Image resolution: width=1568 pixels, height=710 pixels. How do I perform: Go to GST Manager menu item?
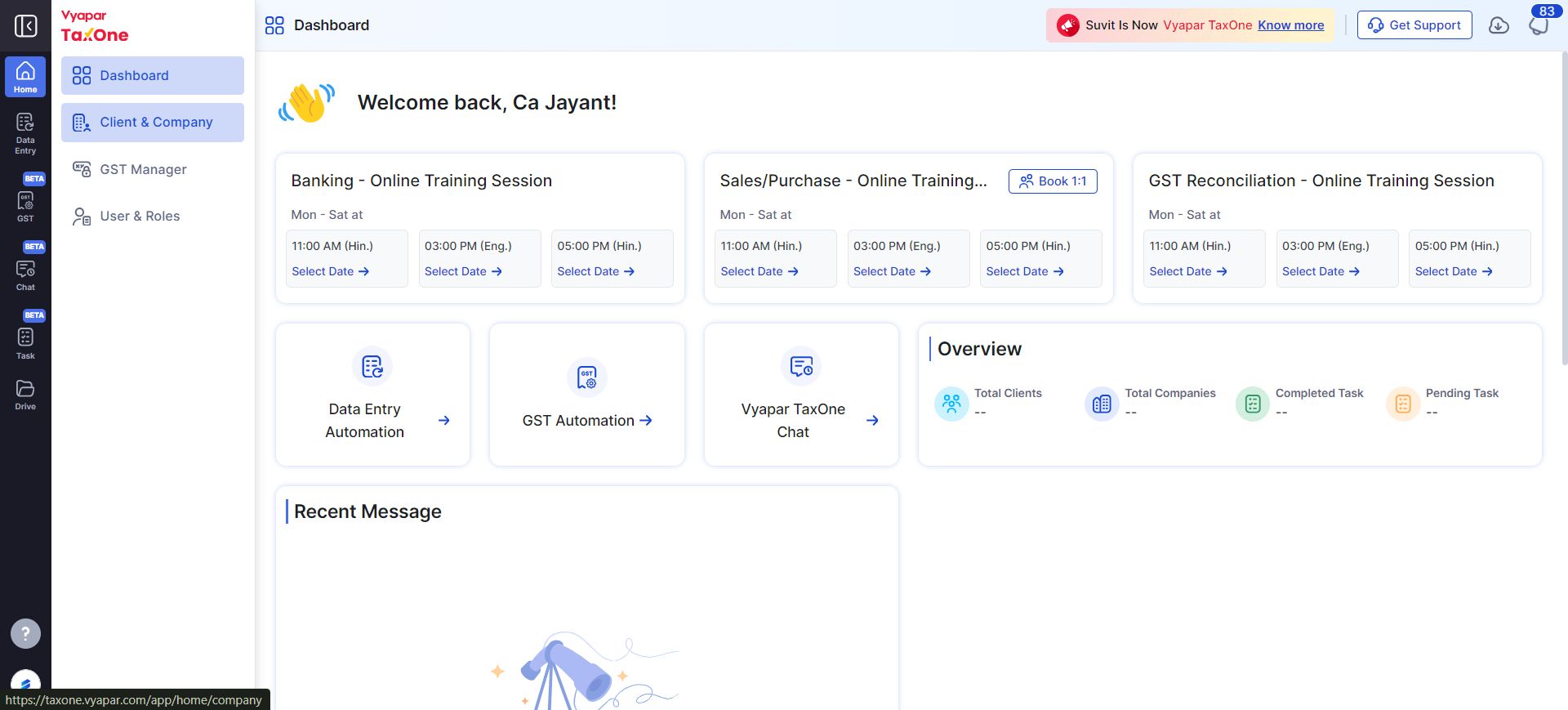pos(153,169)
